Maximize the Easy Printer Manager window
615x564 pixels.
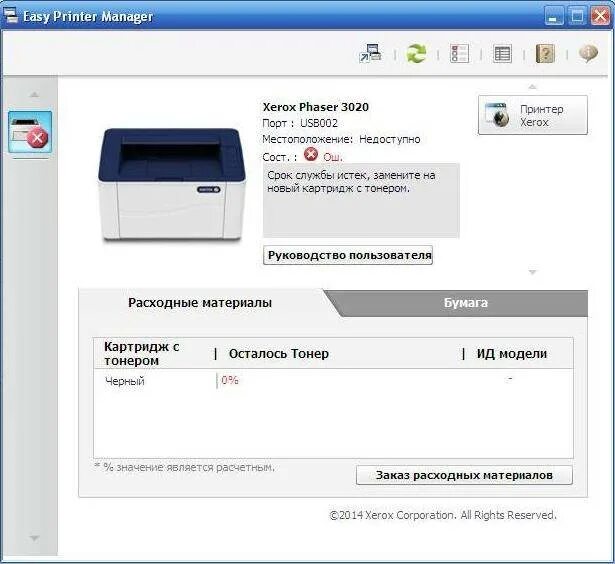577,16
